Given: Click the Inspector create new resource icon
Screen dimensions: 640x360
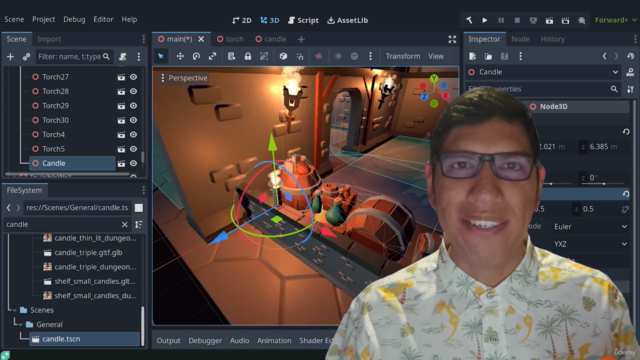Looking at the screenshot, I should point(473,56).
